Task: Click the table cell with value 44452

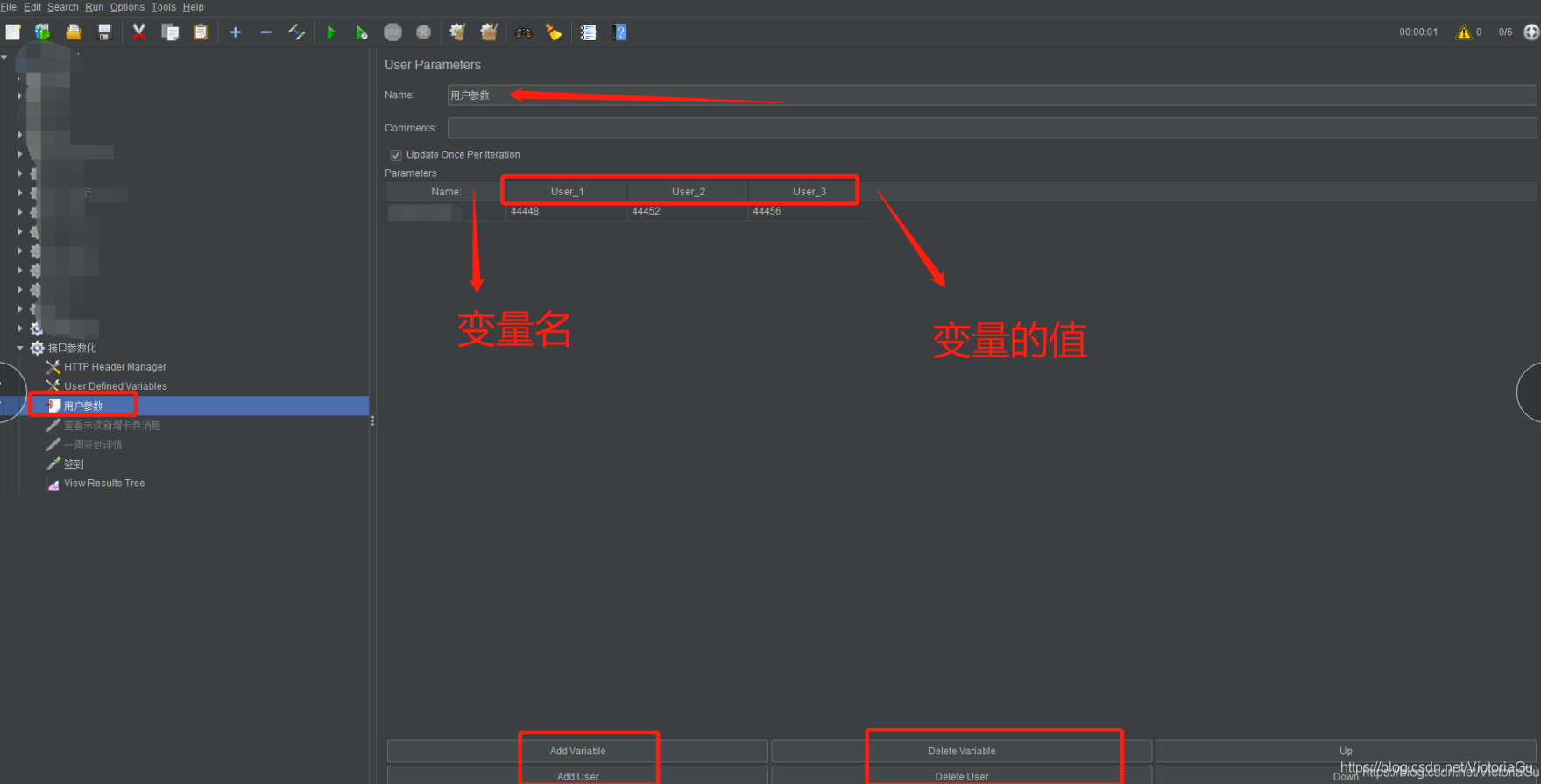Action: click(x=688, y=211)
